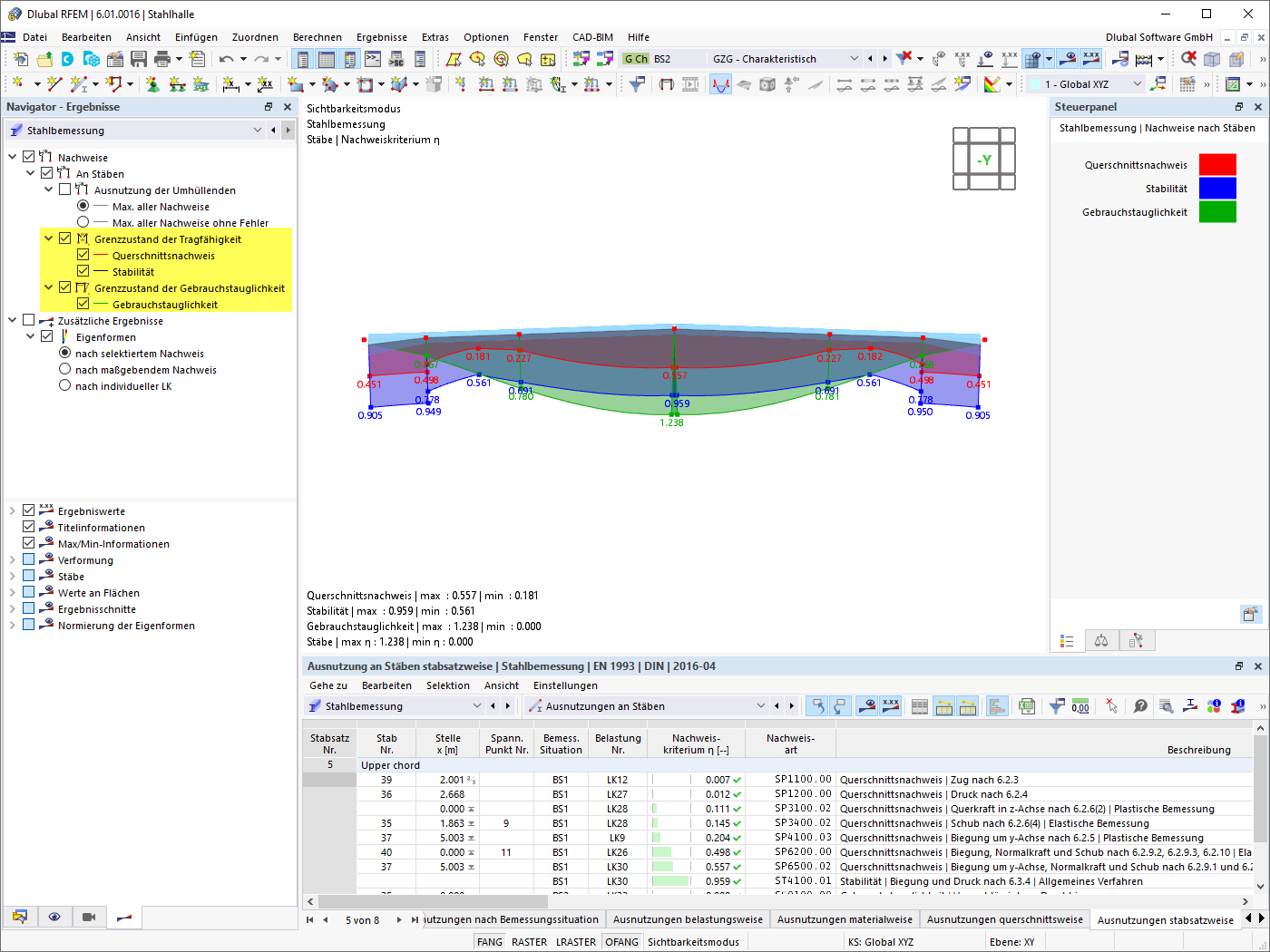Enable the Verformung checkbox

29,559
